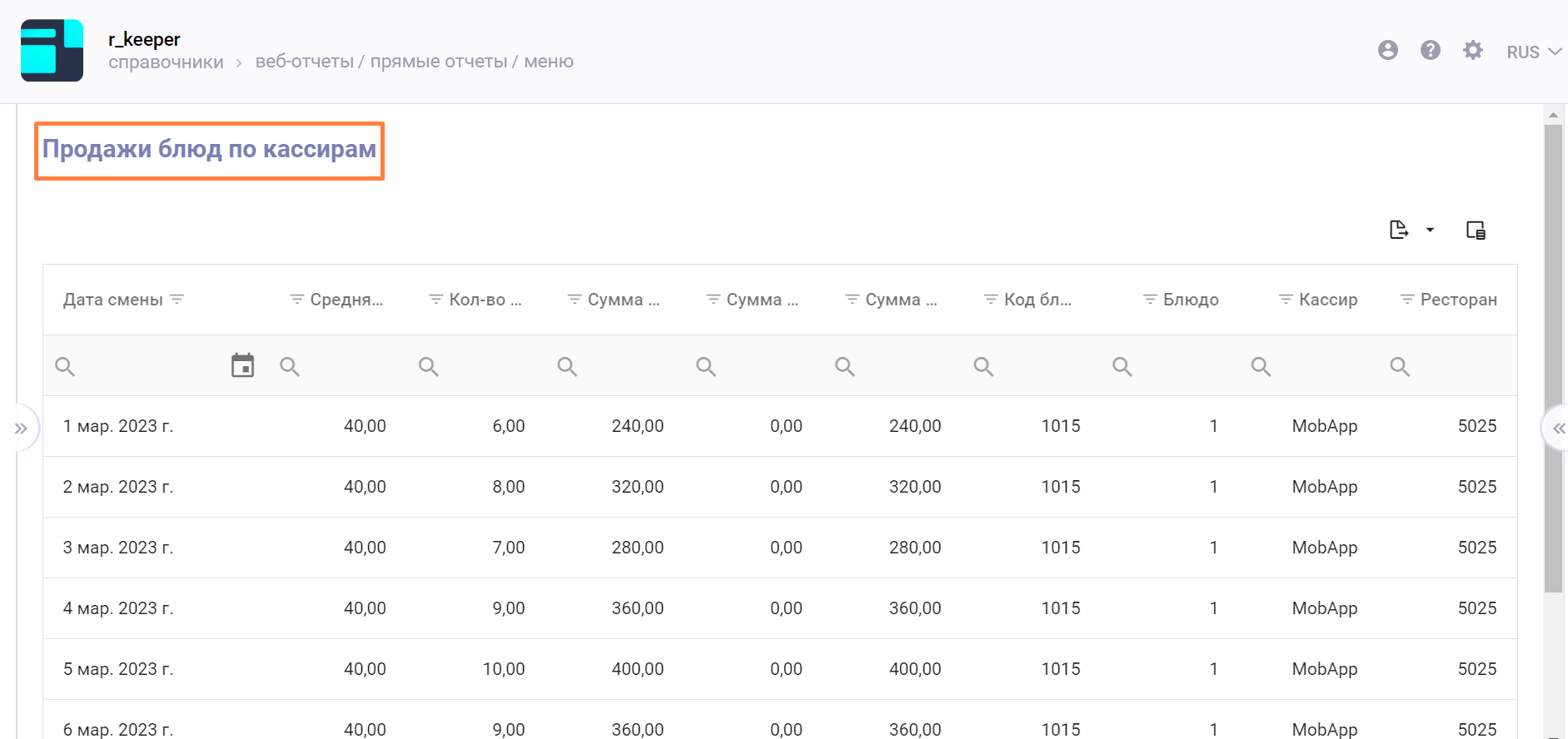Click the filter icon beside Кассир header

pyautogui.click(x=1286, y=300)
